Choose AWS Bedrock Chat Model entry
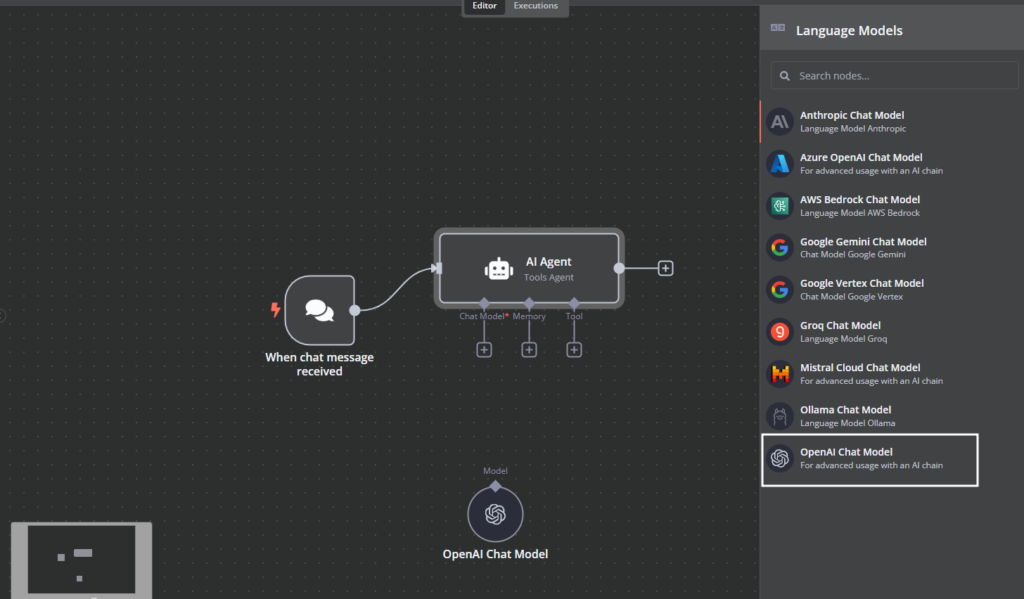This screenshot has width=1024, height=599. [891, 206]
